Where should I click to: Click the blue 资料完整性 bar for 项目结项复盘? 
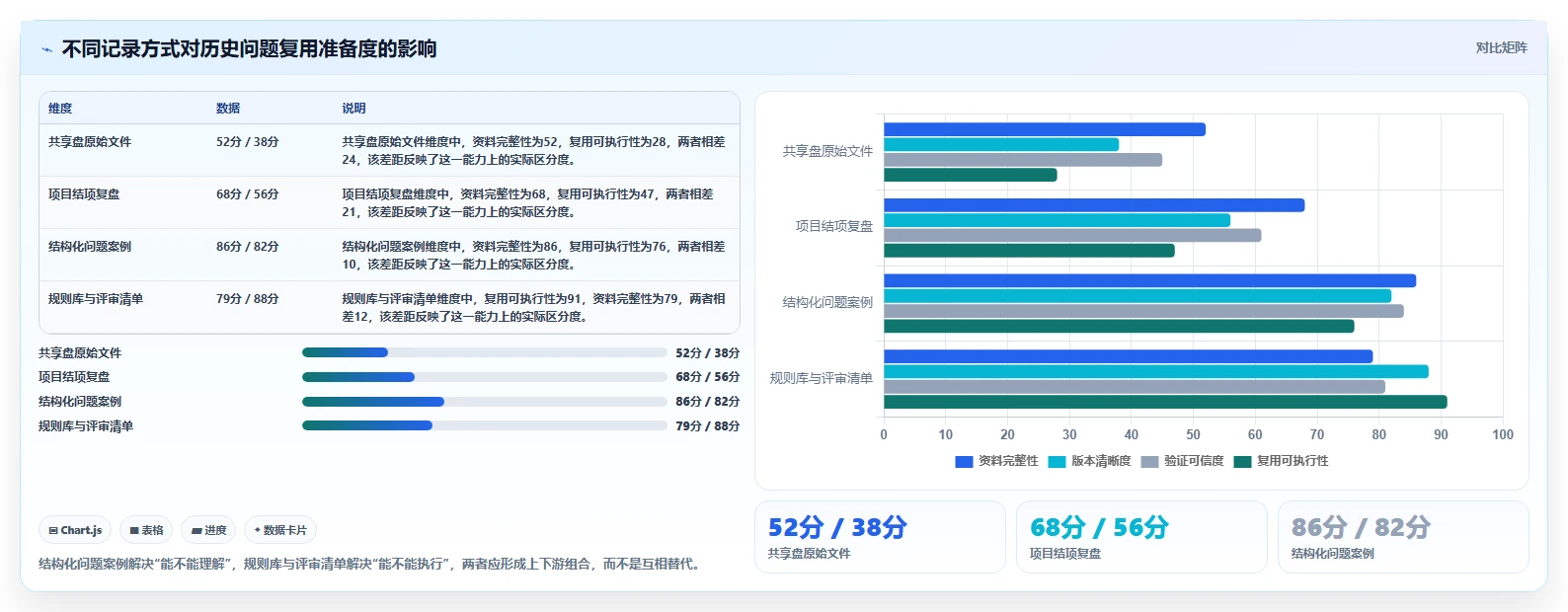pyautogui.click(x=1094, y=205)
